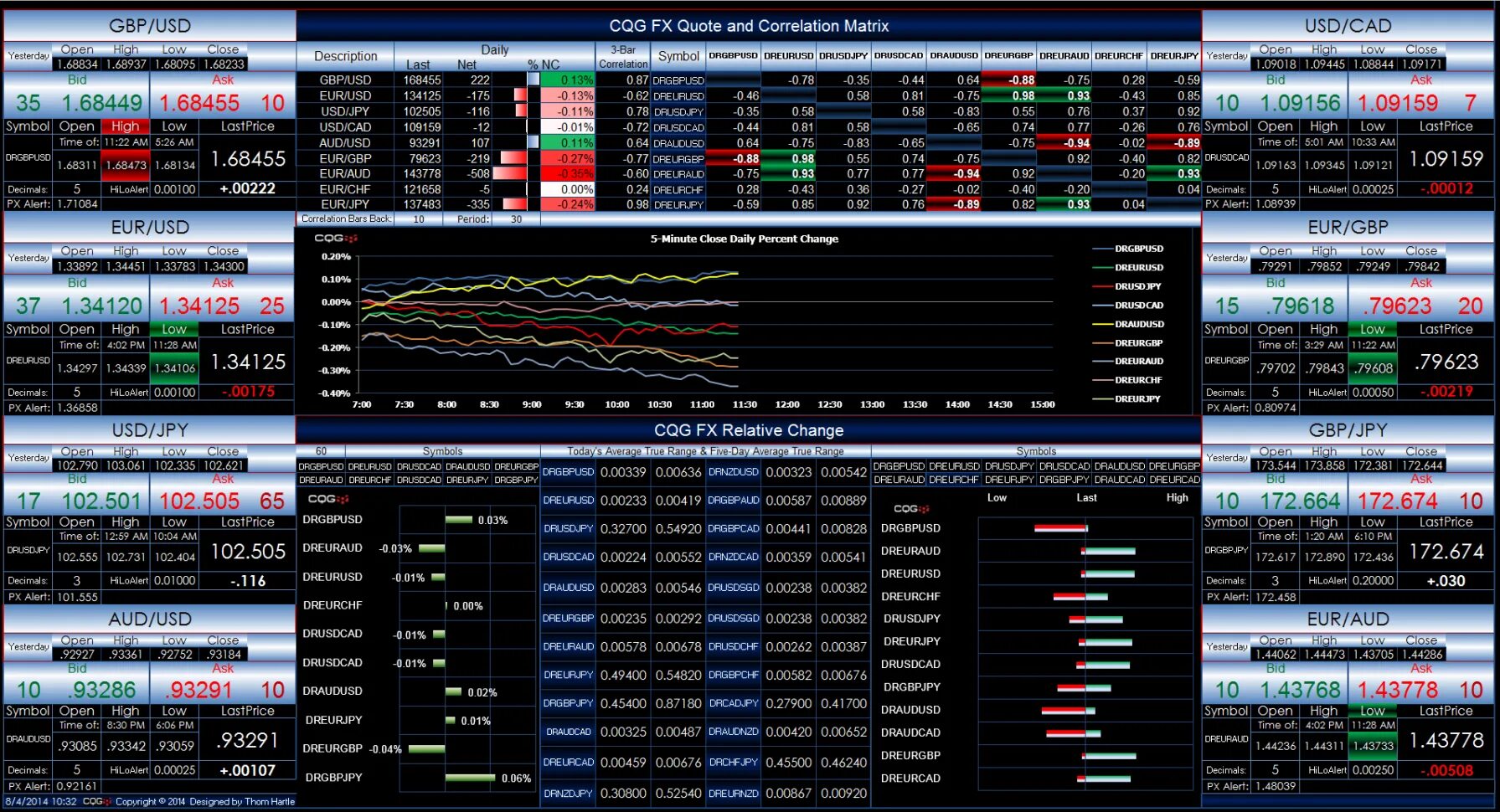Click the USD/CAD bid price 1.09156
The height and width of the screenshot is (812, 1500).
click(x=1300, y=104)
